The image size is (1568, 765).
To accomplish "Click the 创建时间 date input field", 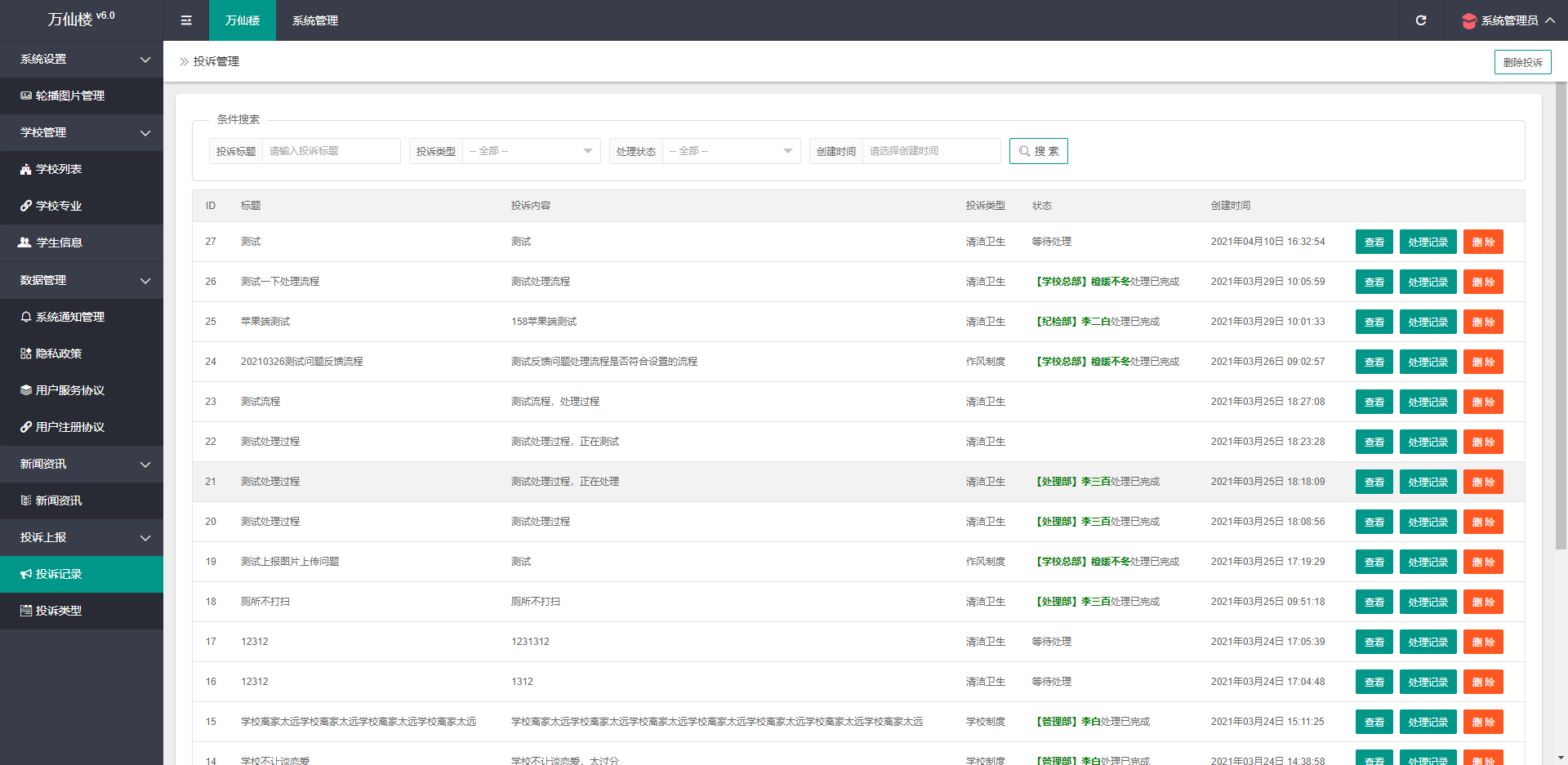I will 932,151.
